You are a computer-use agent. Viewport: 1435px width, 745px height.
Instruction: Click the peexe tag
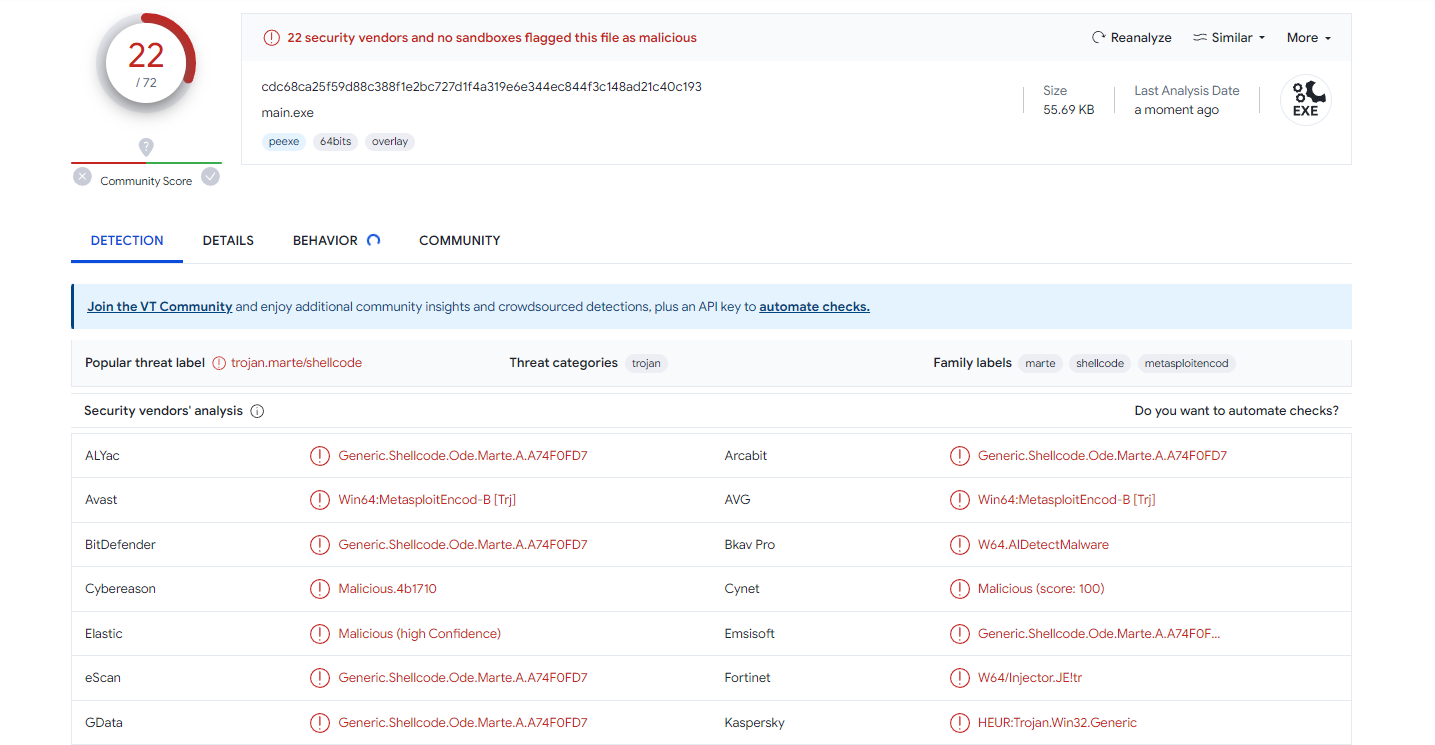point(284,142)
